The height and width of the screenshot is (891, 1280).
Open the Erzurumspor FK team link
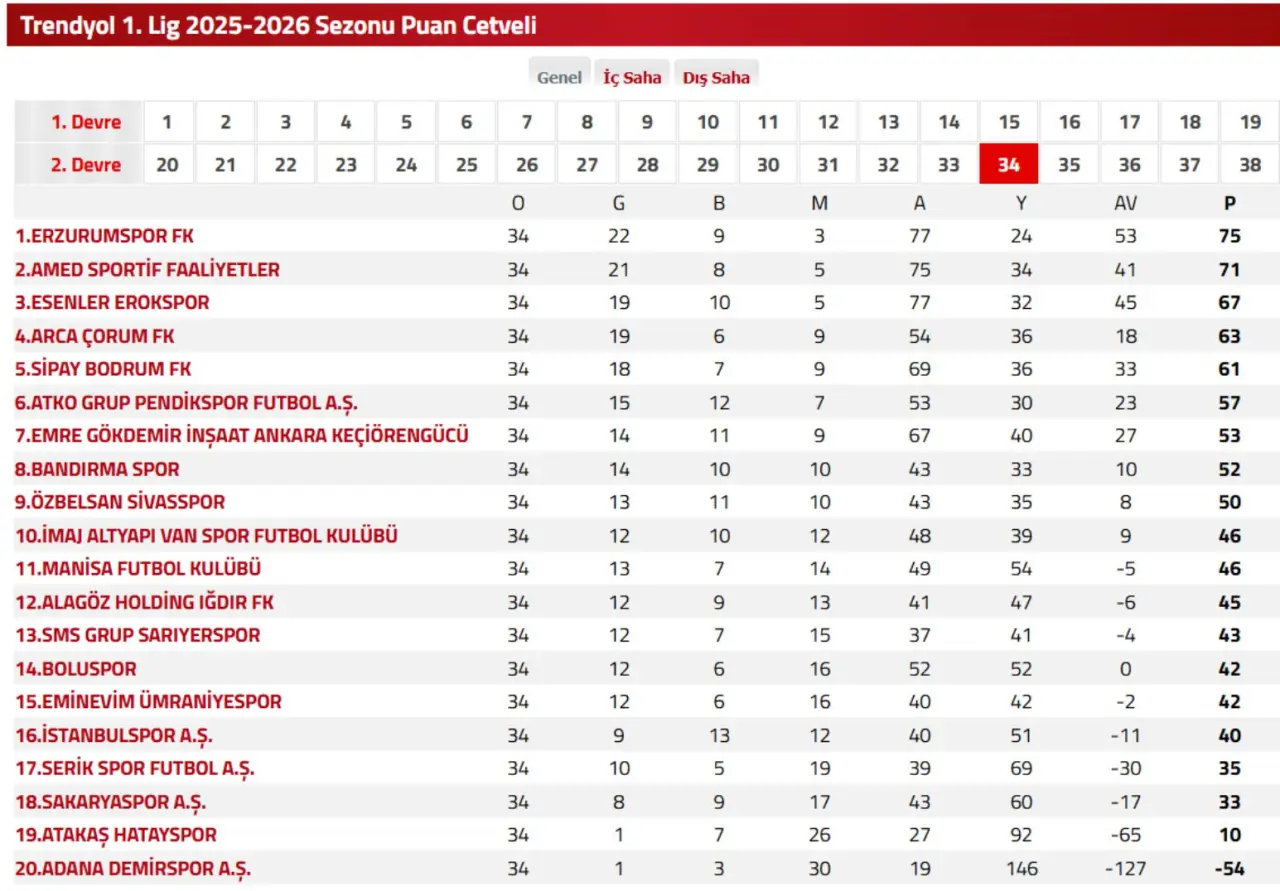click(104, 236)
